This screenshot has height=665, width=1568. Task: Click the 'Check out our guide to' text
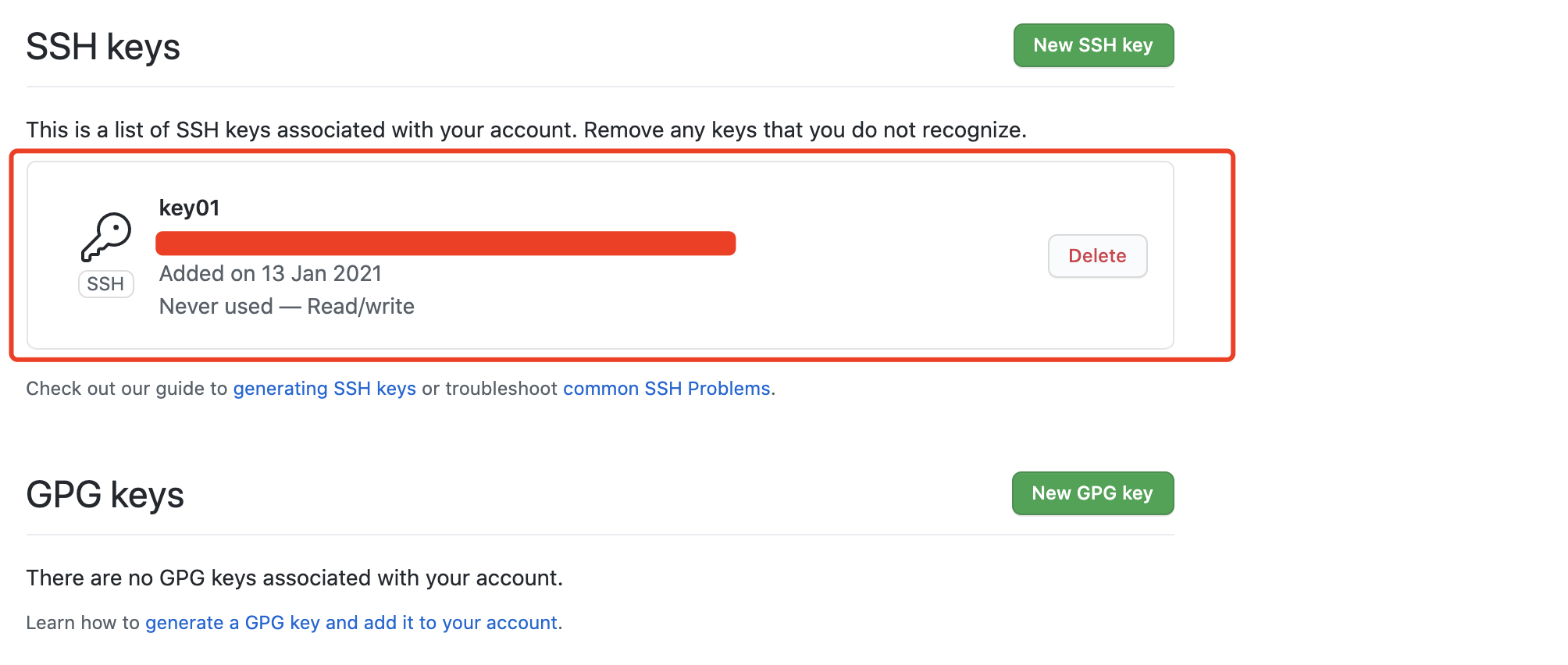point(127,389)
